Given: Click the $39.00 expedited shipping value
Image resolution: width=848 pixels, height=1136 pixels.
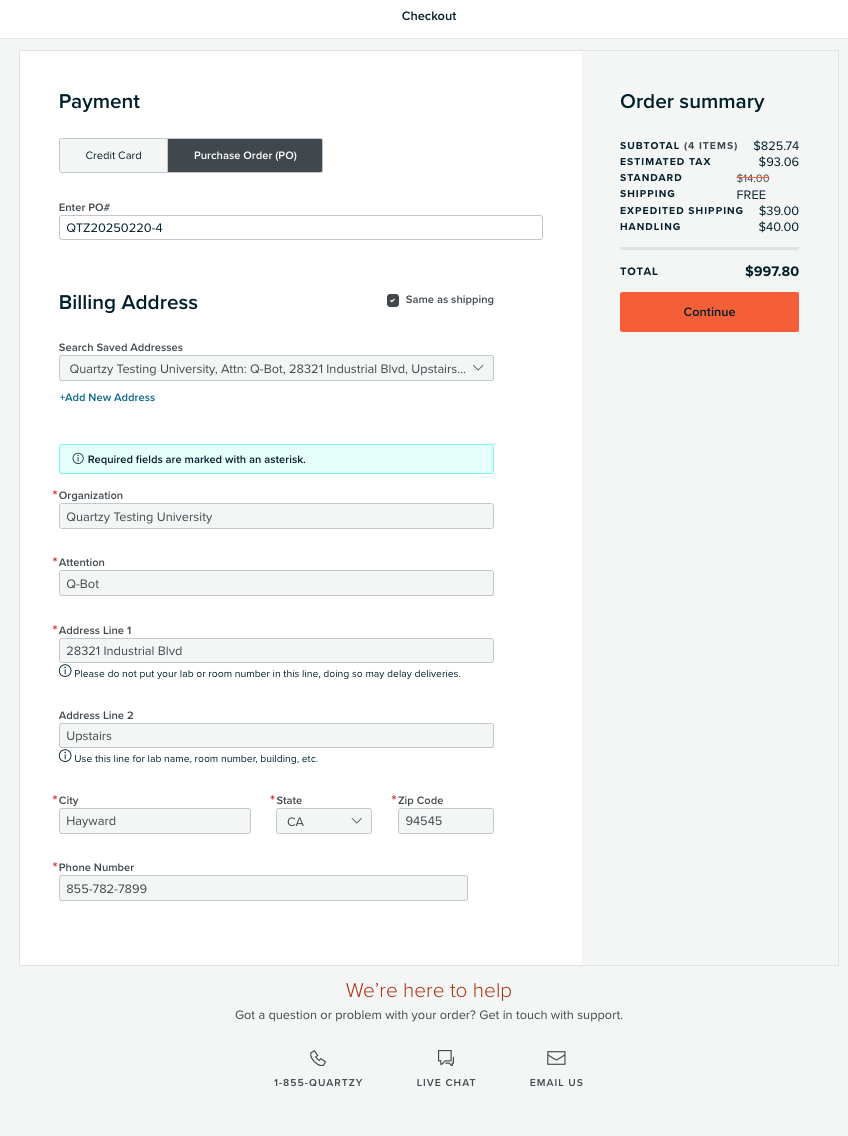Looking at the screenshot, I should 778,211.
